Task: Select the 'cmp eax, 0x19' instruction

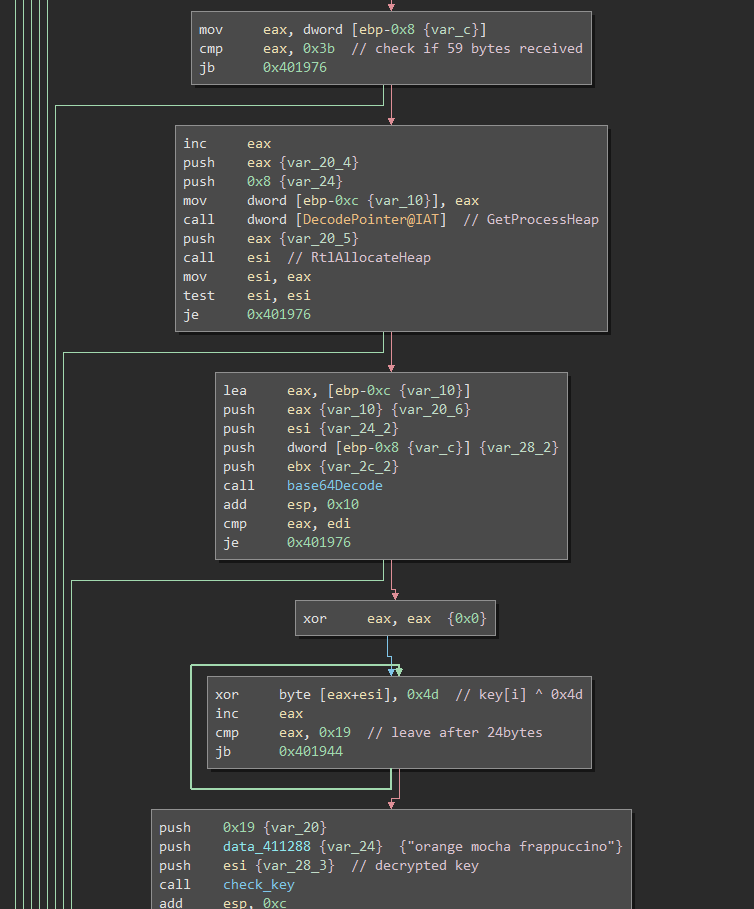Action: click(283, 733)
